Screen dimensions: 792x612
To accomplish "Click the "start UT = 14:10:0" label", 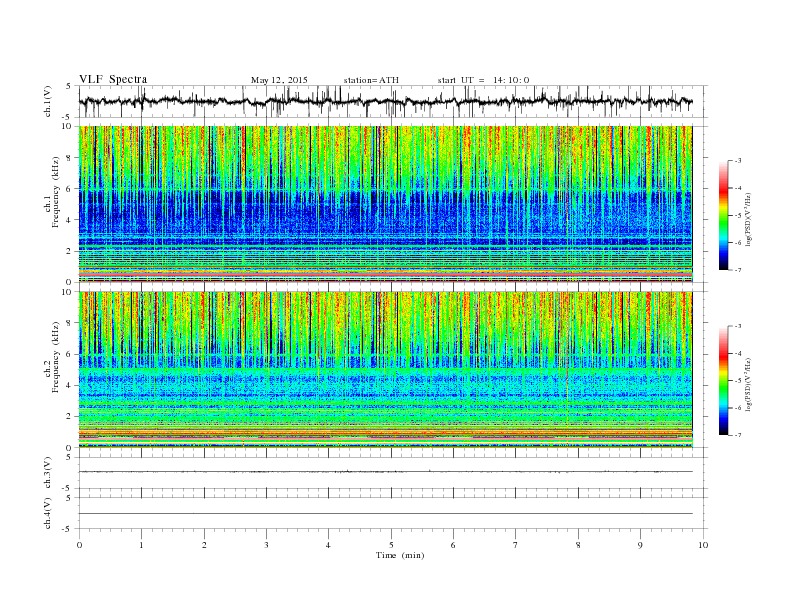I will tap(483, 80).
